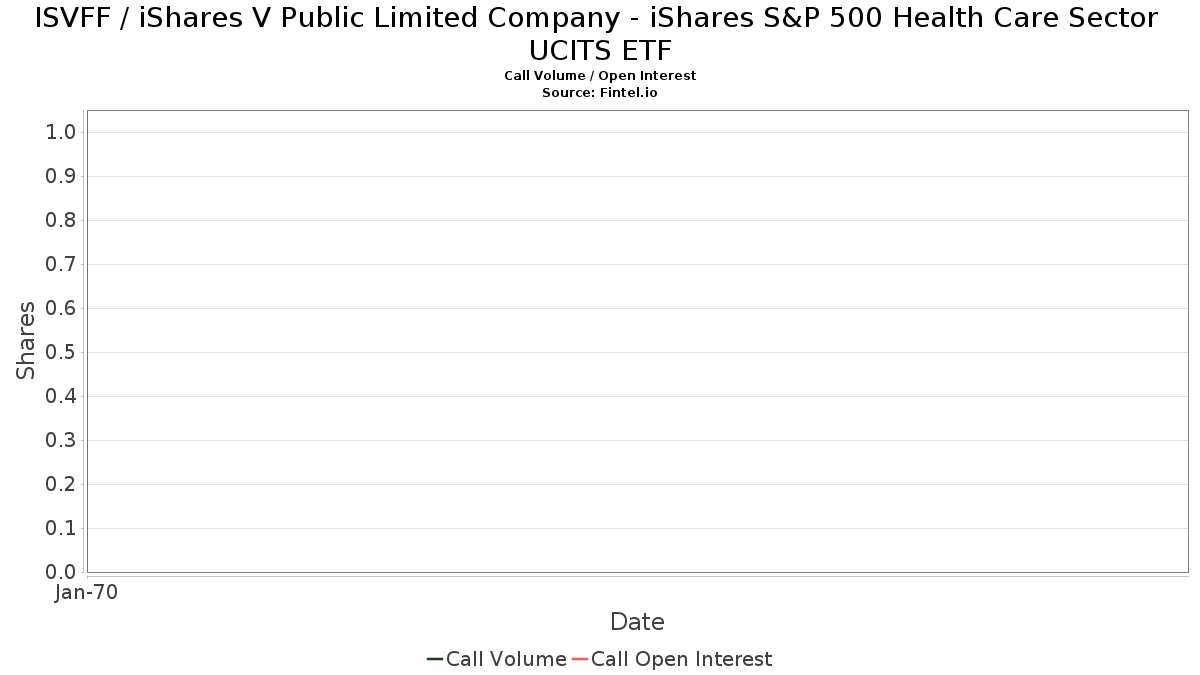Click the 0.7 y-axis tick label
The height and width of the screenshot is (675, 1200).
coord(61,265)
